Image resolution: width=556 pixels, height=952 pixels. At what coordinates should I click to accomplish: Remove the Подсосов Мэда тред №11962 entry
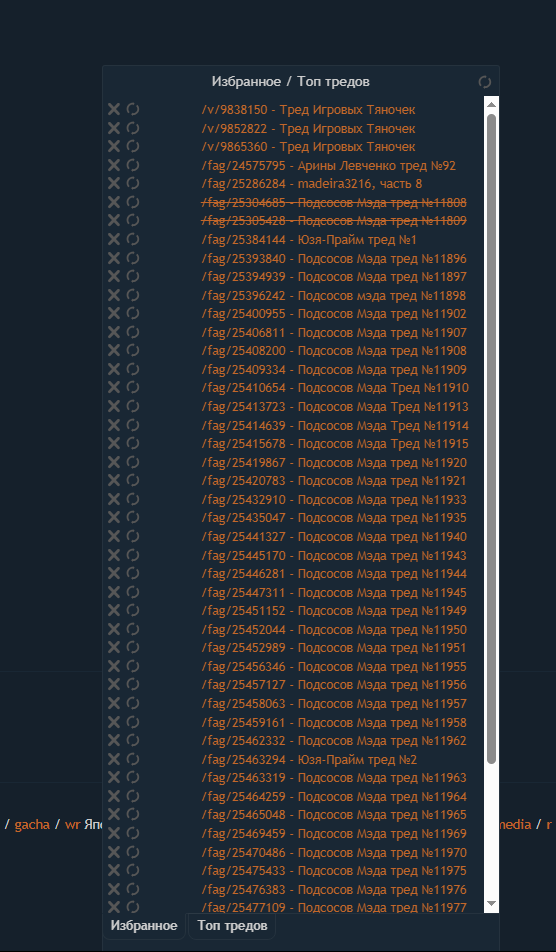[114, 740]
